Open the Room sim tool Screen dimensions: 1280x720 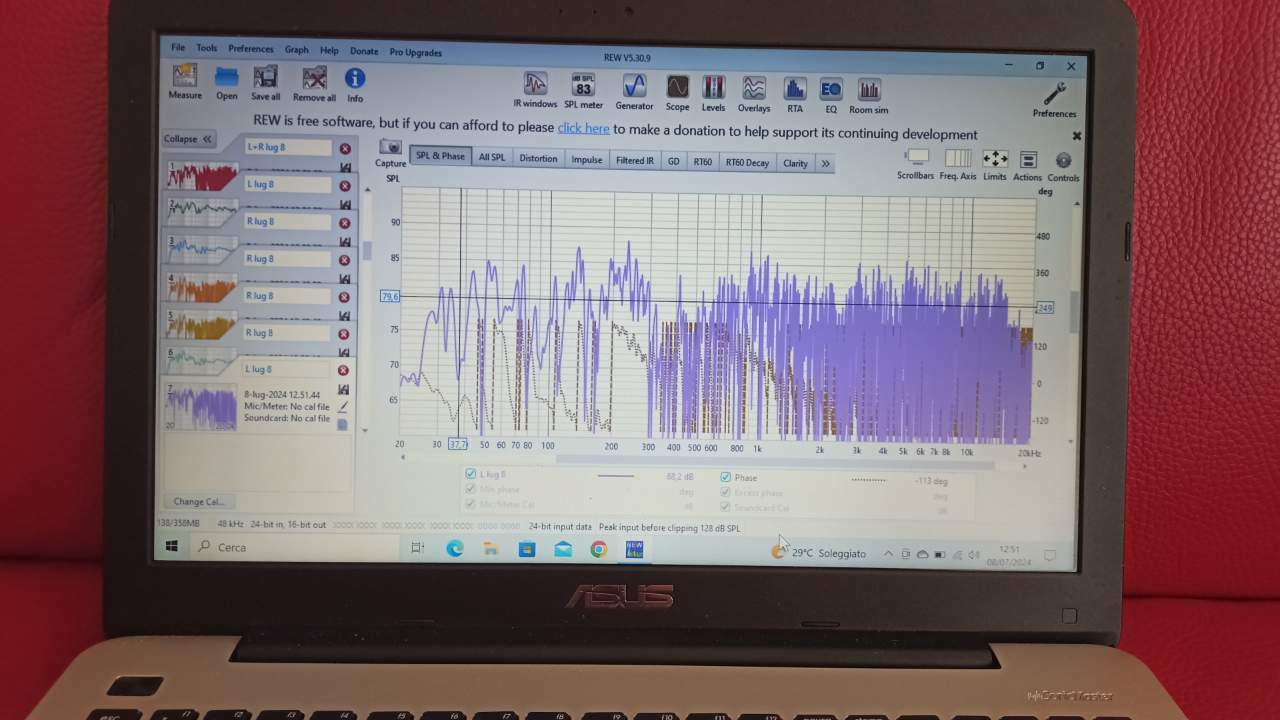click(x=869, y=96)
